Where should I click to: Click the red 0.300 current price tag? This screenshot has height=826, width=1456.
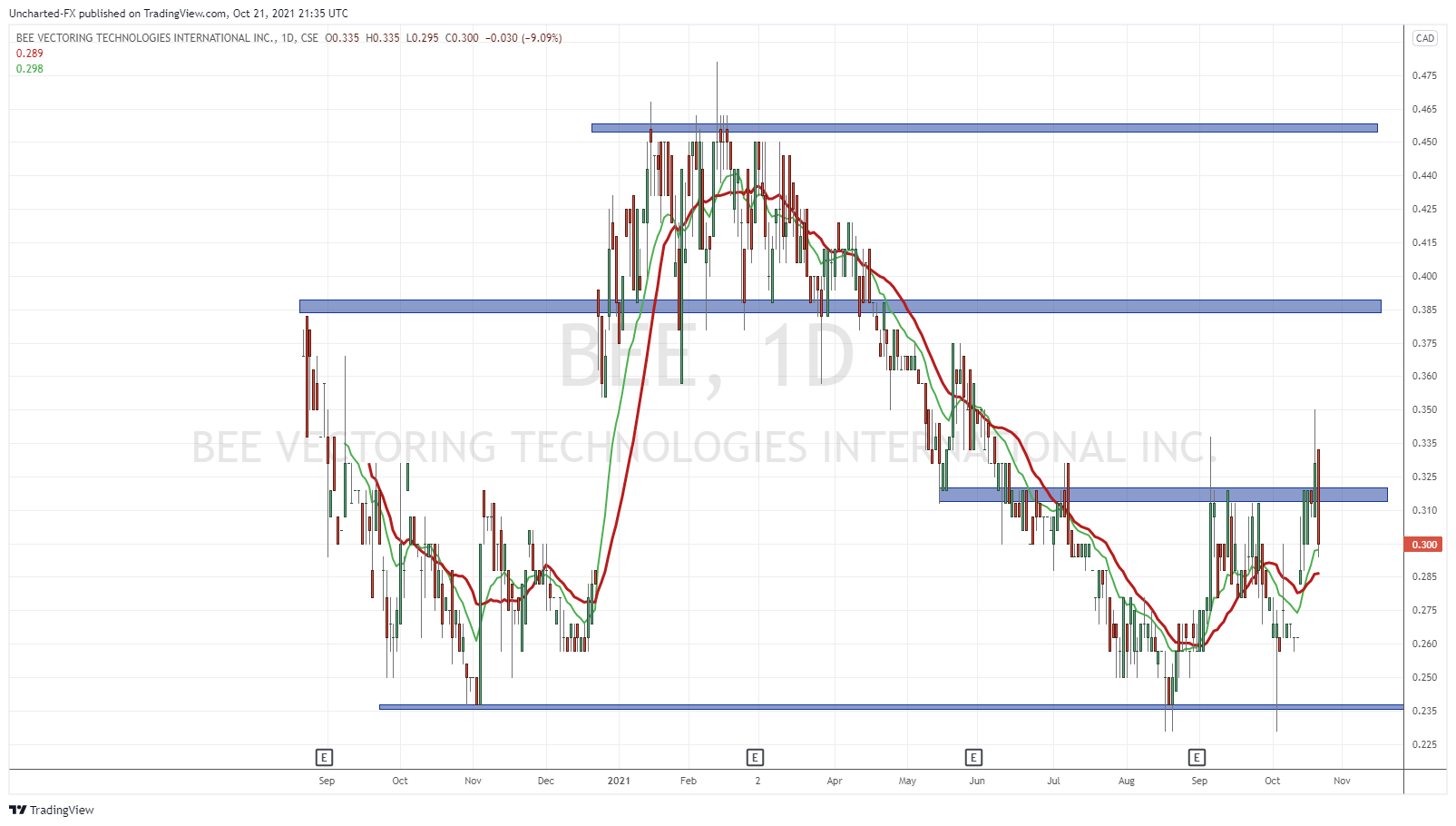(x=1424, y=545)
